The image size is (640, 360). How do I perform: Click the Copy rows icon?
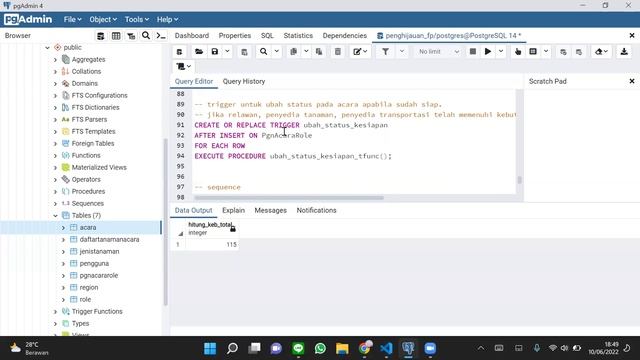tap(293, 52)
